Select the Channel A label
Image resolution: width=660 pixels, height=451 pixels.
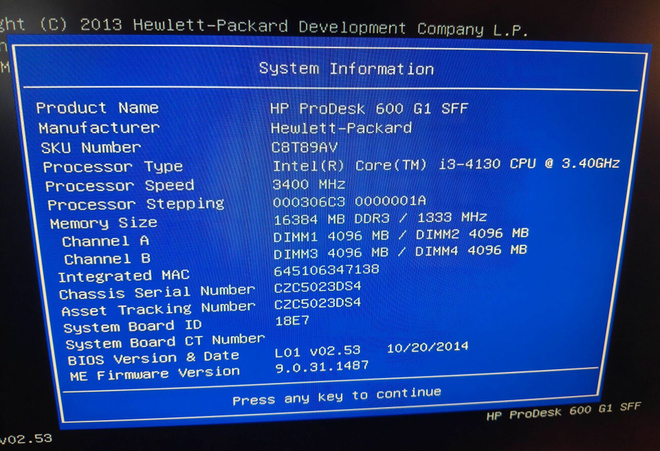(x=105, y=241)
